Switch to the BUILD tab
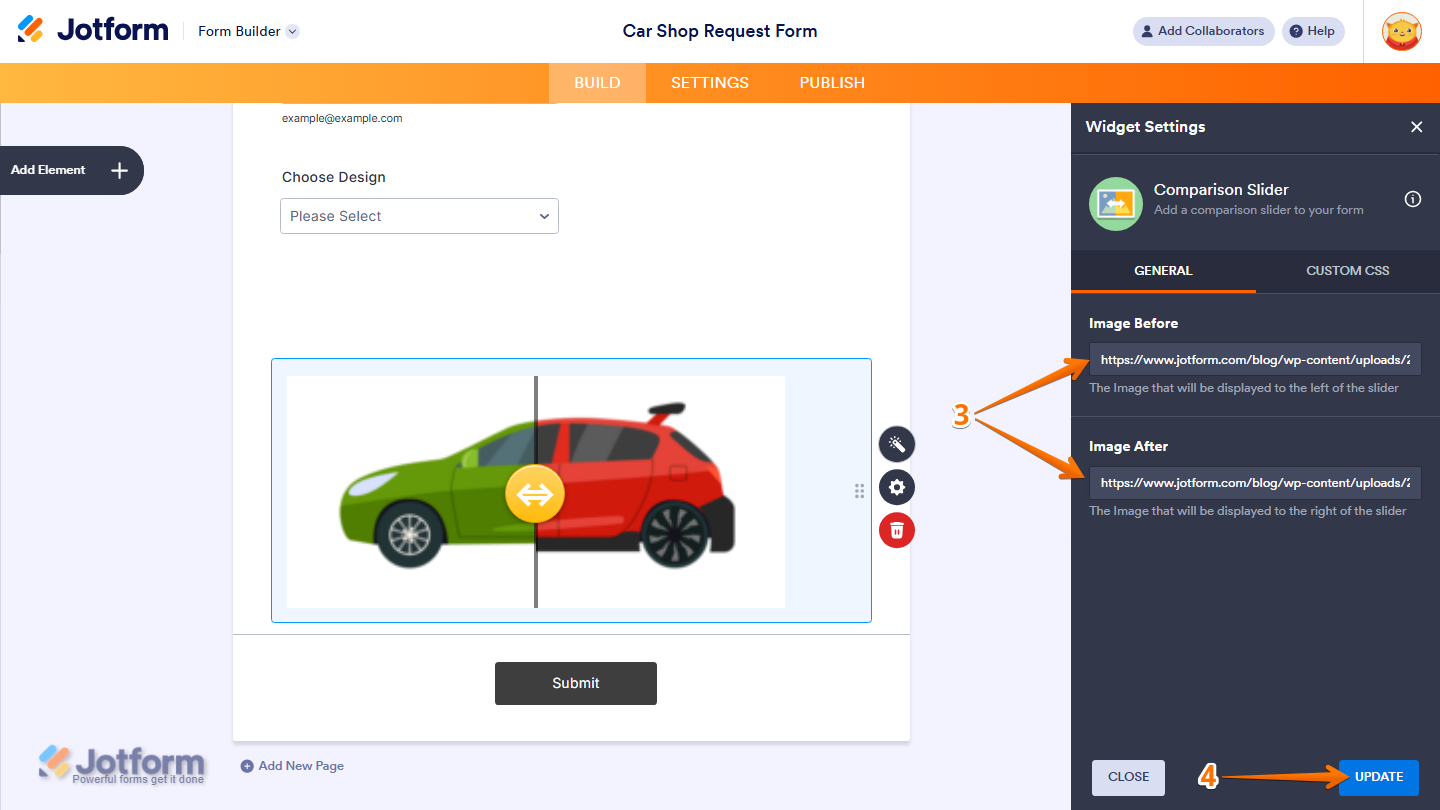Screen dimensions: 1440x810 click(x=597, y=83)
